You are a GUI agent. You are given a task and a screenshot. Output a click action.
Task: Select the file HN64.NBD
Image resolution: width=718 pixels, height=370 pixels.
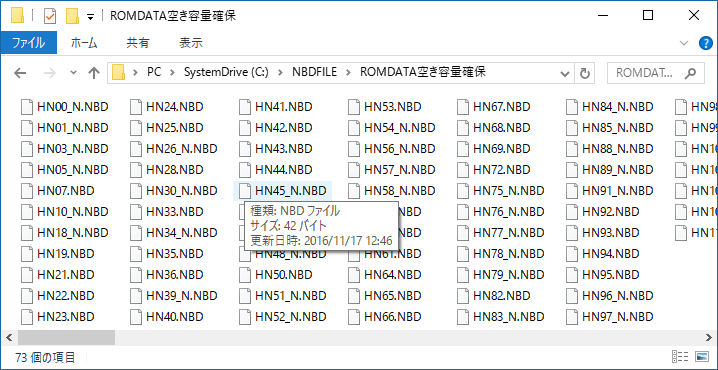pos(385,275)
